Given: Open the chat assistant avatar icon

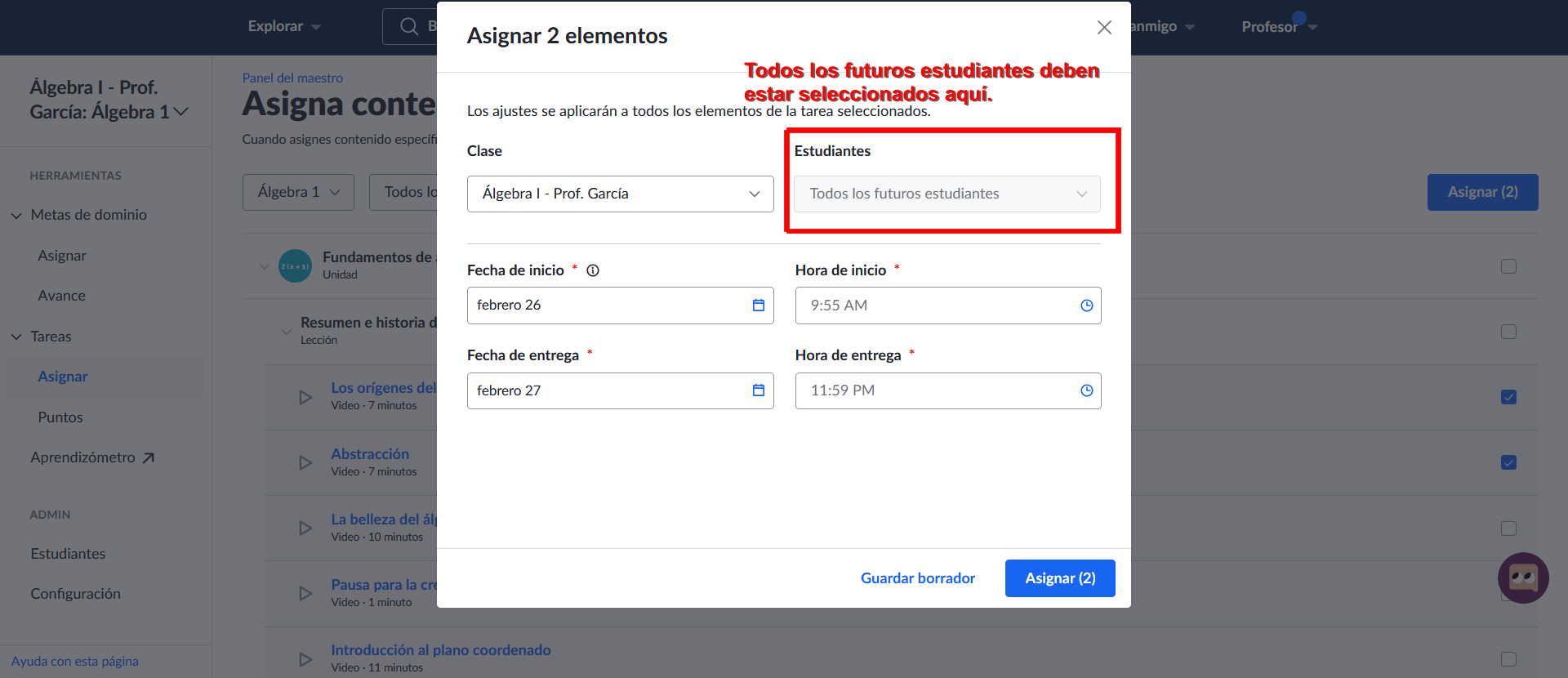Looking at the screenshot, I should click(1523, 578).
